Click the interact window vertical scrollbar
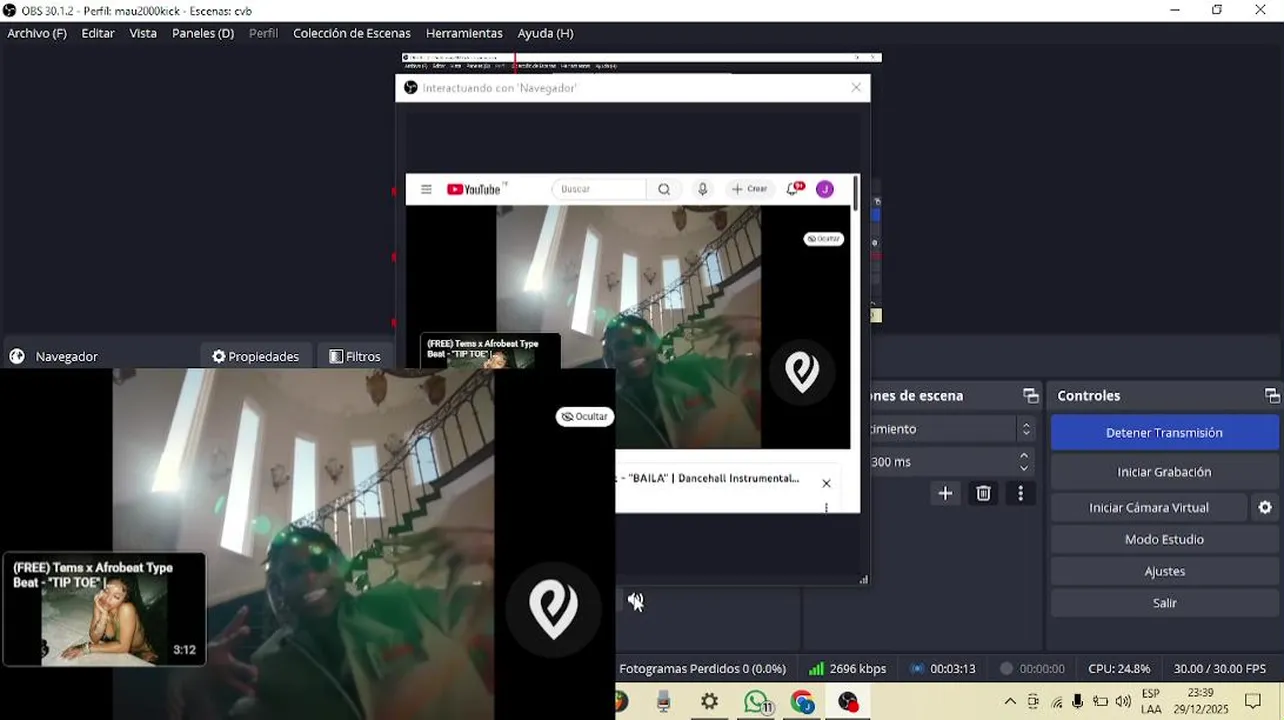 (856, 192)
